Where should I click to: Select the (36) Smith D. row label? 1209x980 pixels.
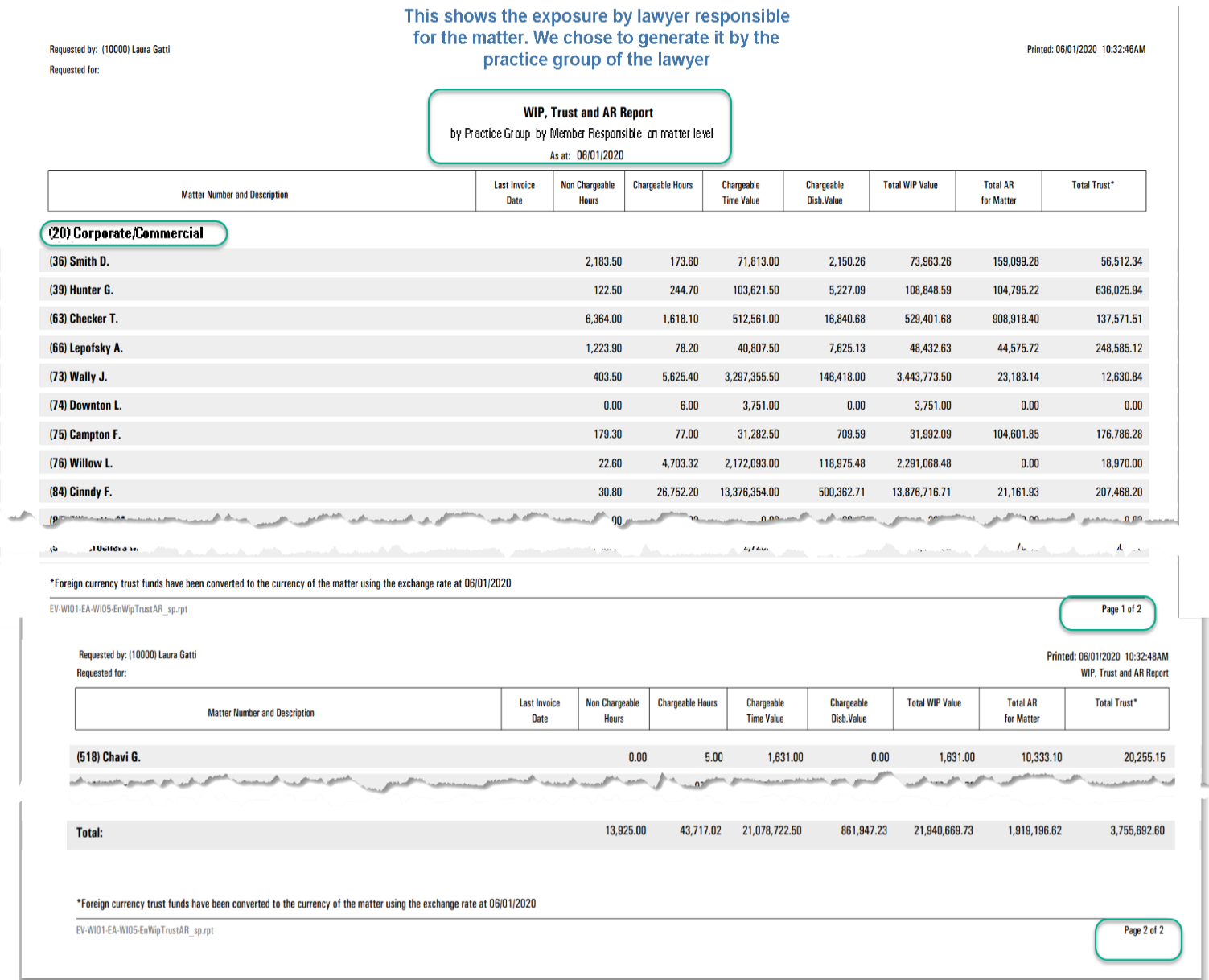click(79, 261)
